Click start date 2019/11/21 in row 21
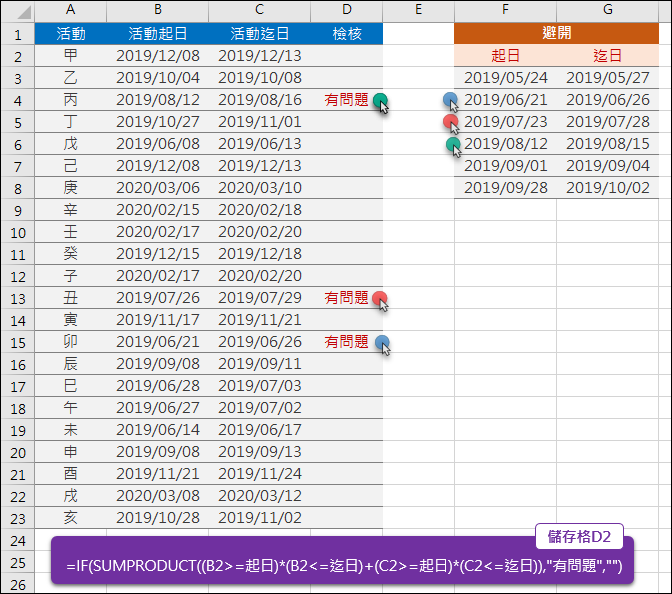Screen dimensions: 672x594 (x=157, y=474)
